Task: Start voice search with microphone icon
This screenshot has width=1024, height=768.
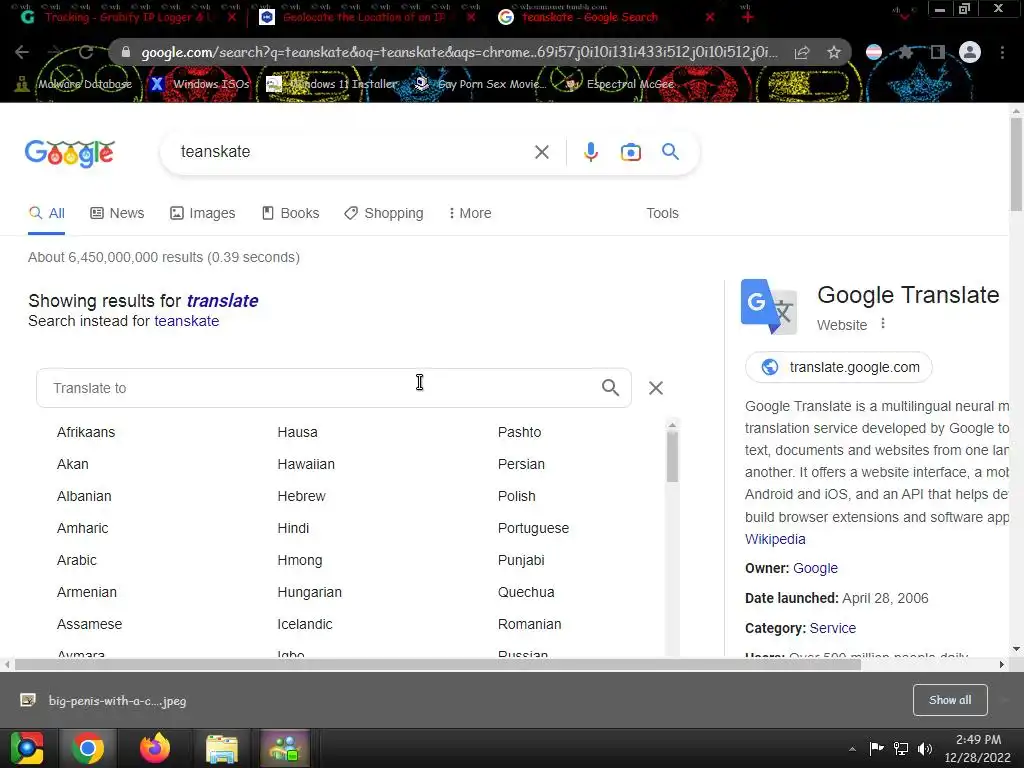Action: click(x=590, y=152)
